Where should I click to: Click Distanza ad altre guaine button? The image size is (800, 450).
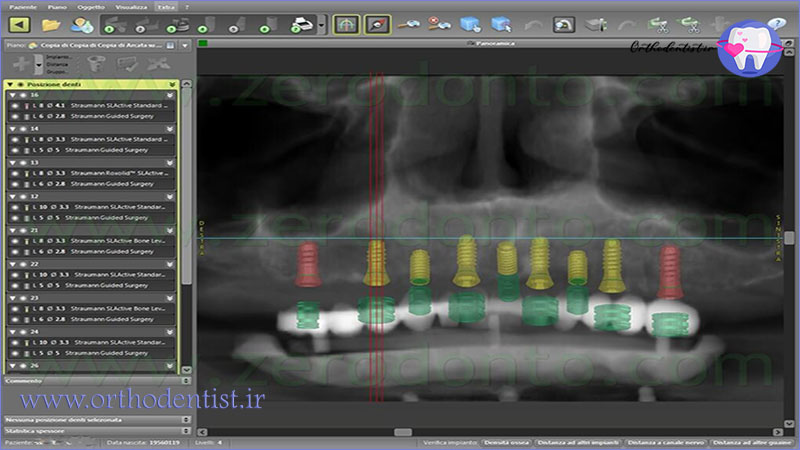[x=753, y=442]
